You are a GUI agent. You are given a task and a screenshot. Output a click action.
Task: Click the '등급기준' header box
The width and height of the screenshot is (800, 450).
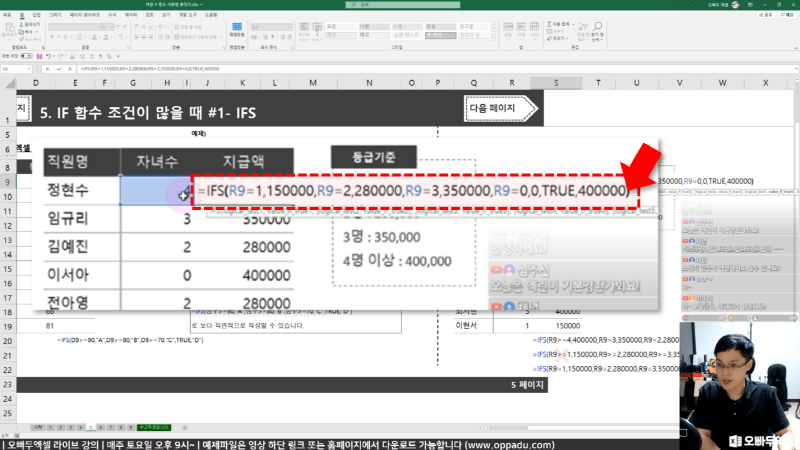(374, 157)
